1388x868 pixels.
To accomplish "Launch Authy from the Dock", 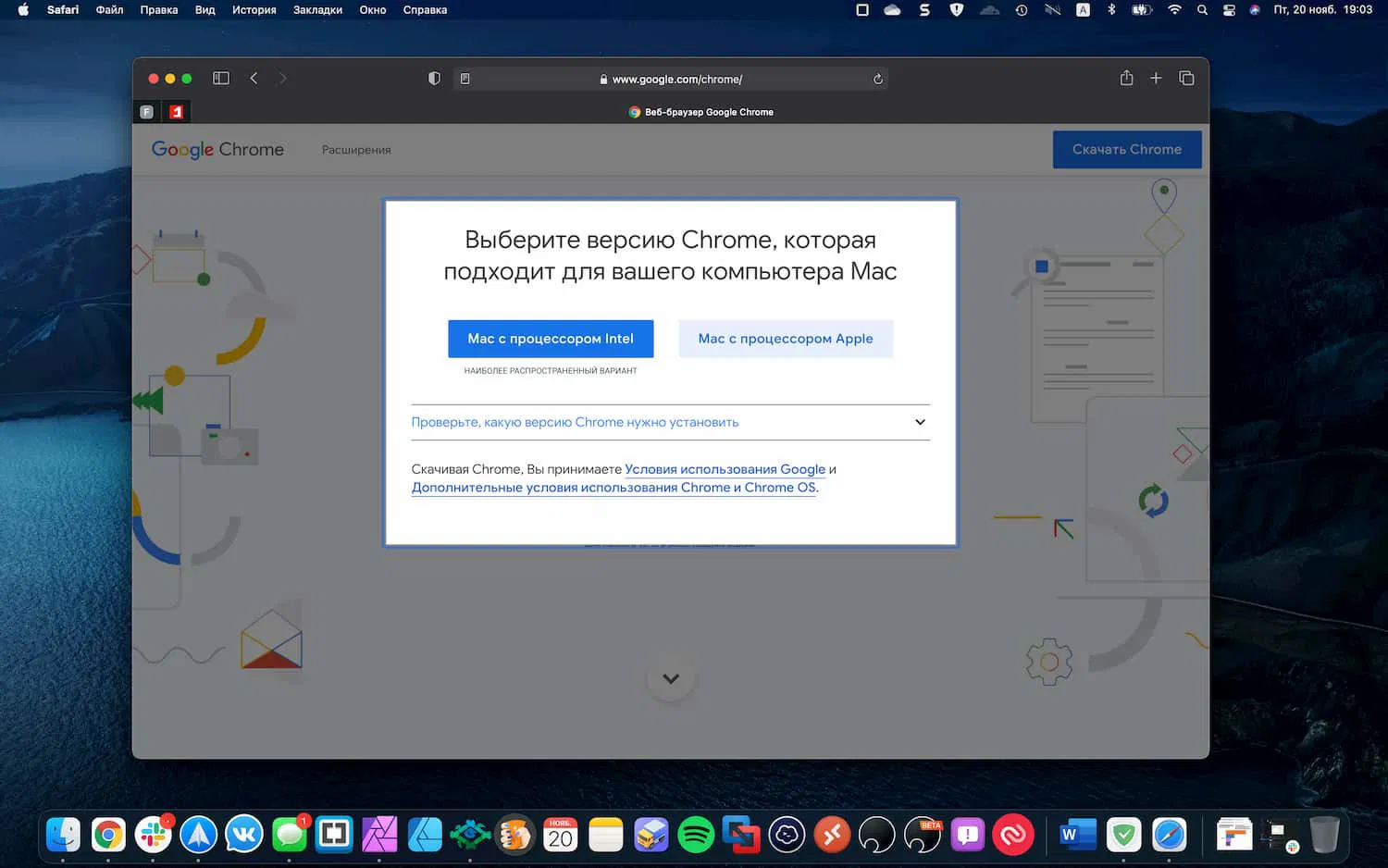I will pos(1012,835).
